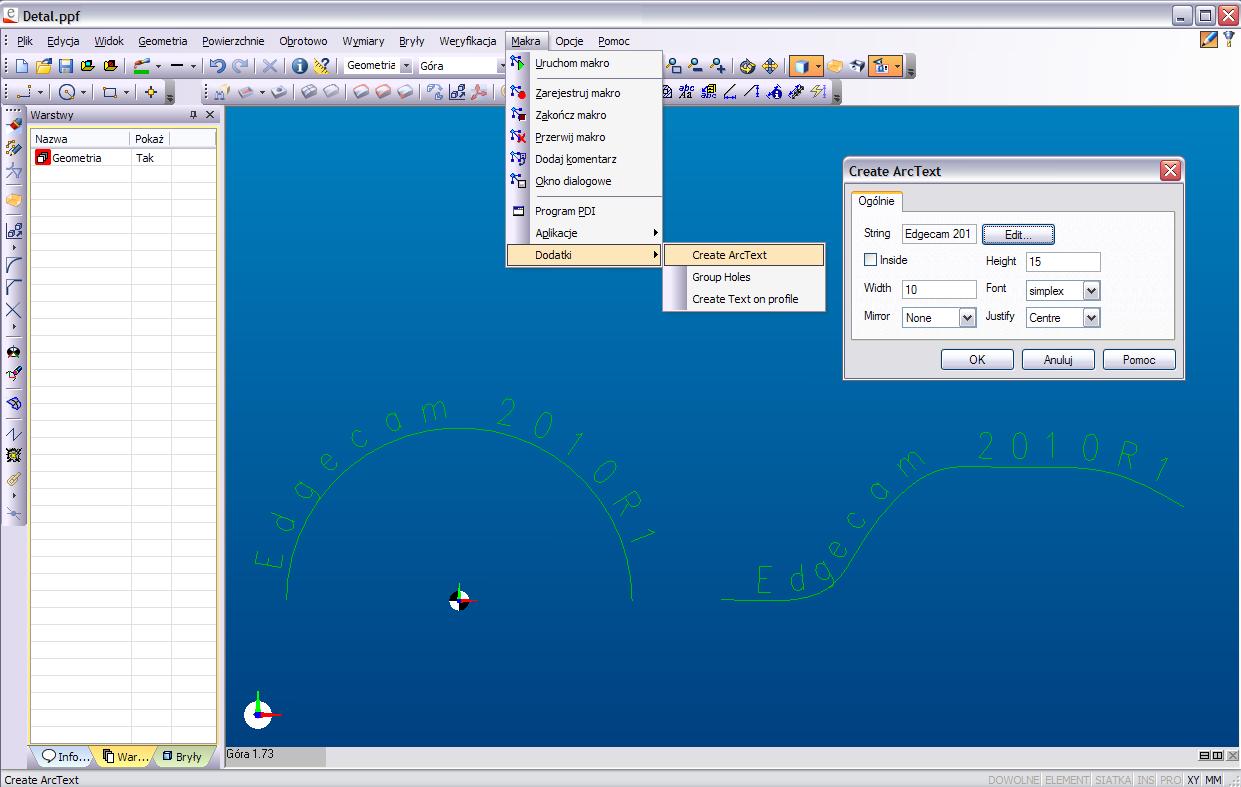Open the Geometria menu in menu bar
1241x787 pixels.
[x=163, y=41]
